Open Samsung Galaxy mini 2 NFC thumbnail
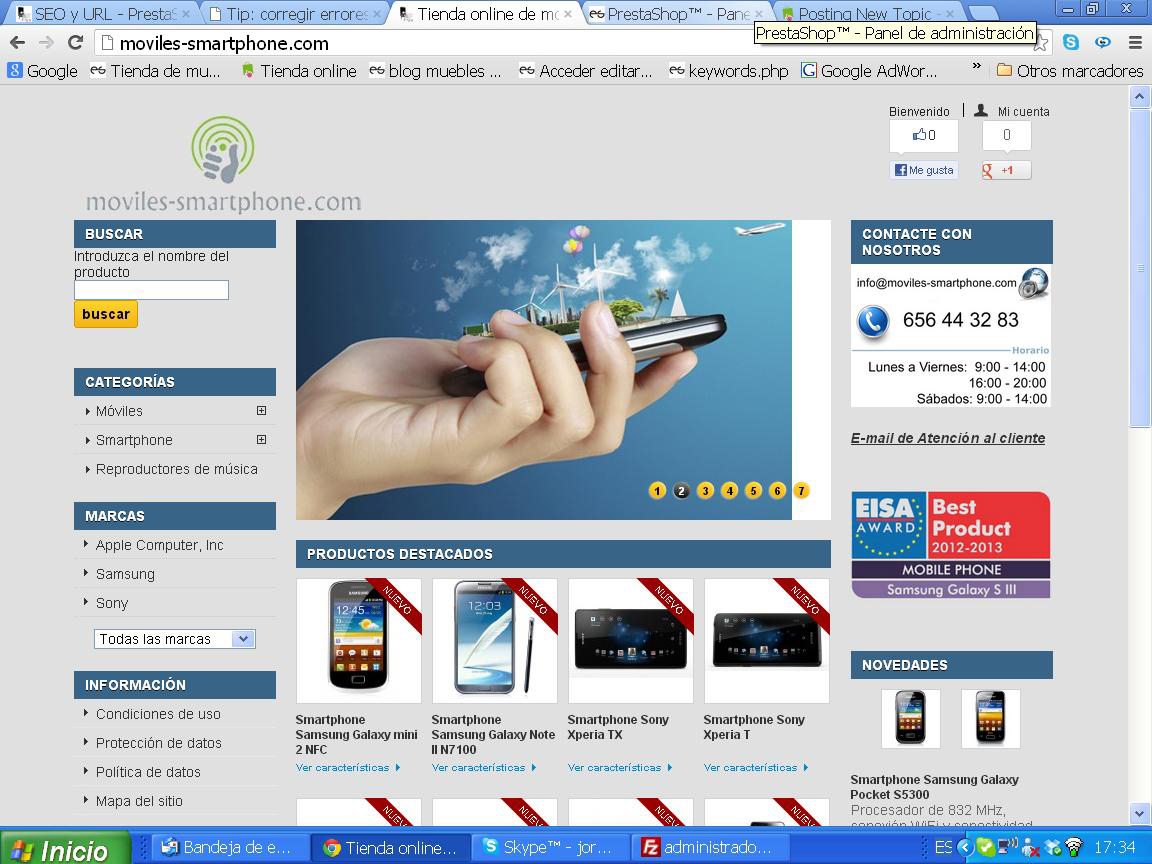Image resolution: width=1152 pixels, height=864 pixels. pos(359,640)
